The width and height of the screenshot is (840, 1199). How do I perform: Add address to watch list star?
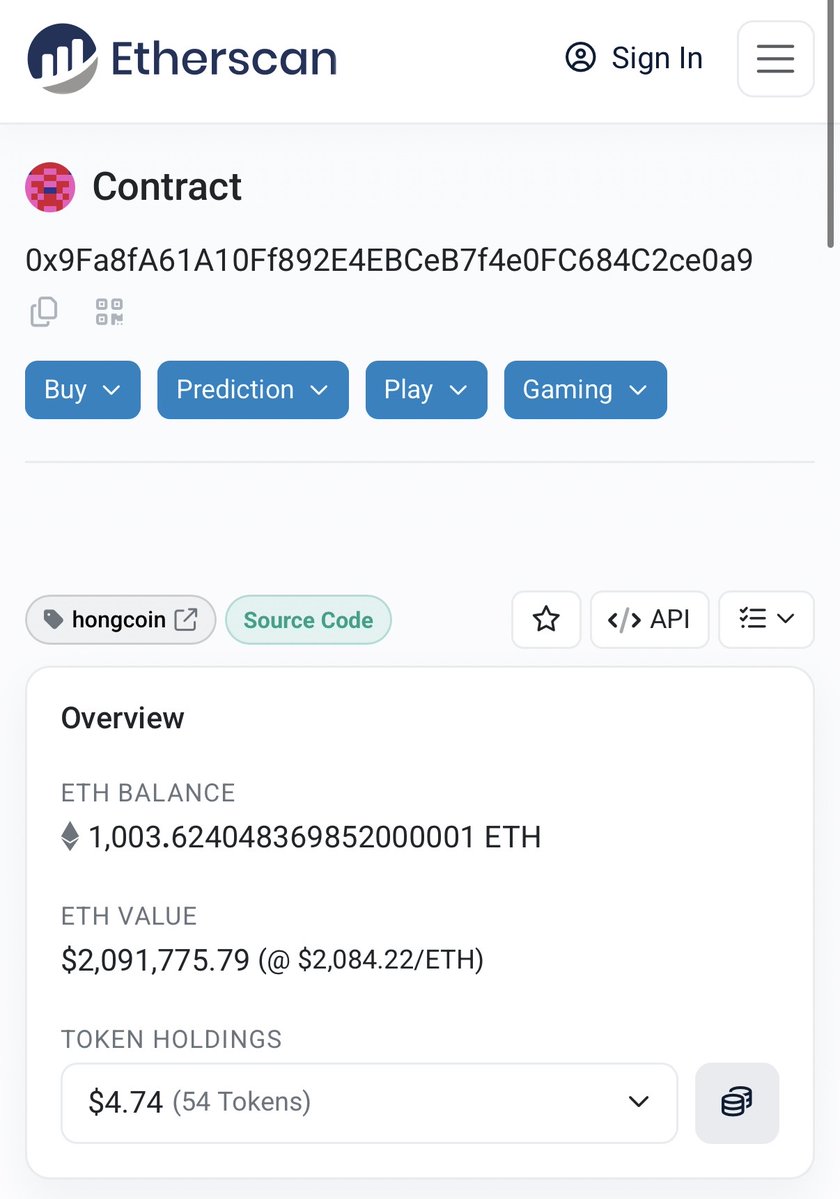pyautogui.click(x=546, y=619)
